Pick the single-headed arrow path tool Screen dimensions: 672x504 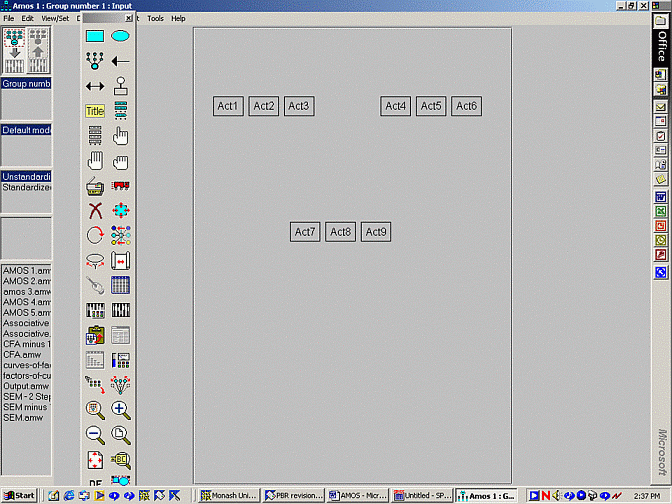pyautogui.click(x=120, y=61)
